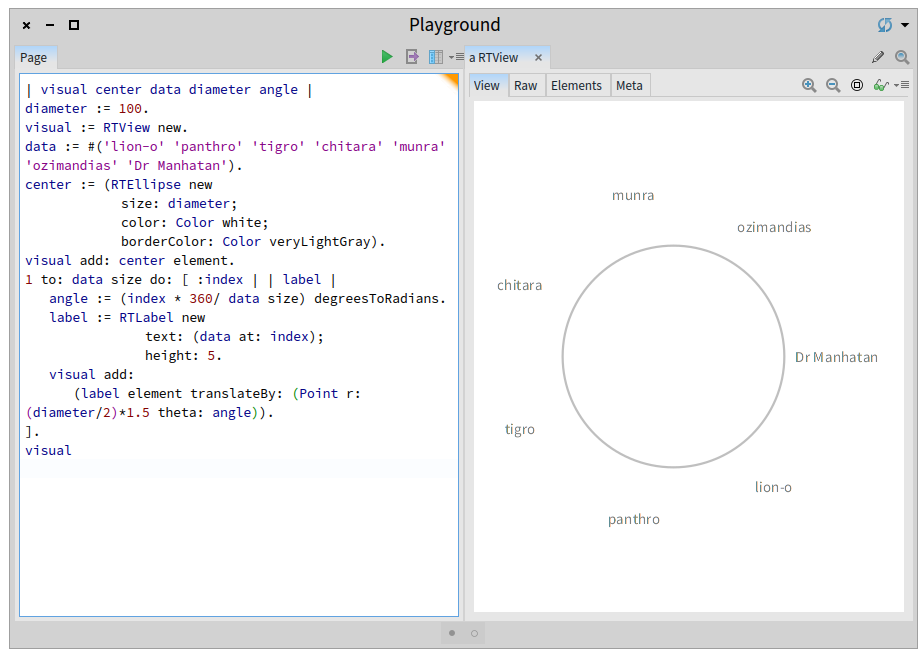
Task: Switch to the Elements tab
Action: 576,85
